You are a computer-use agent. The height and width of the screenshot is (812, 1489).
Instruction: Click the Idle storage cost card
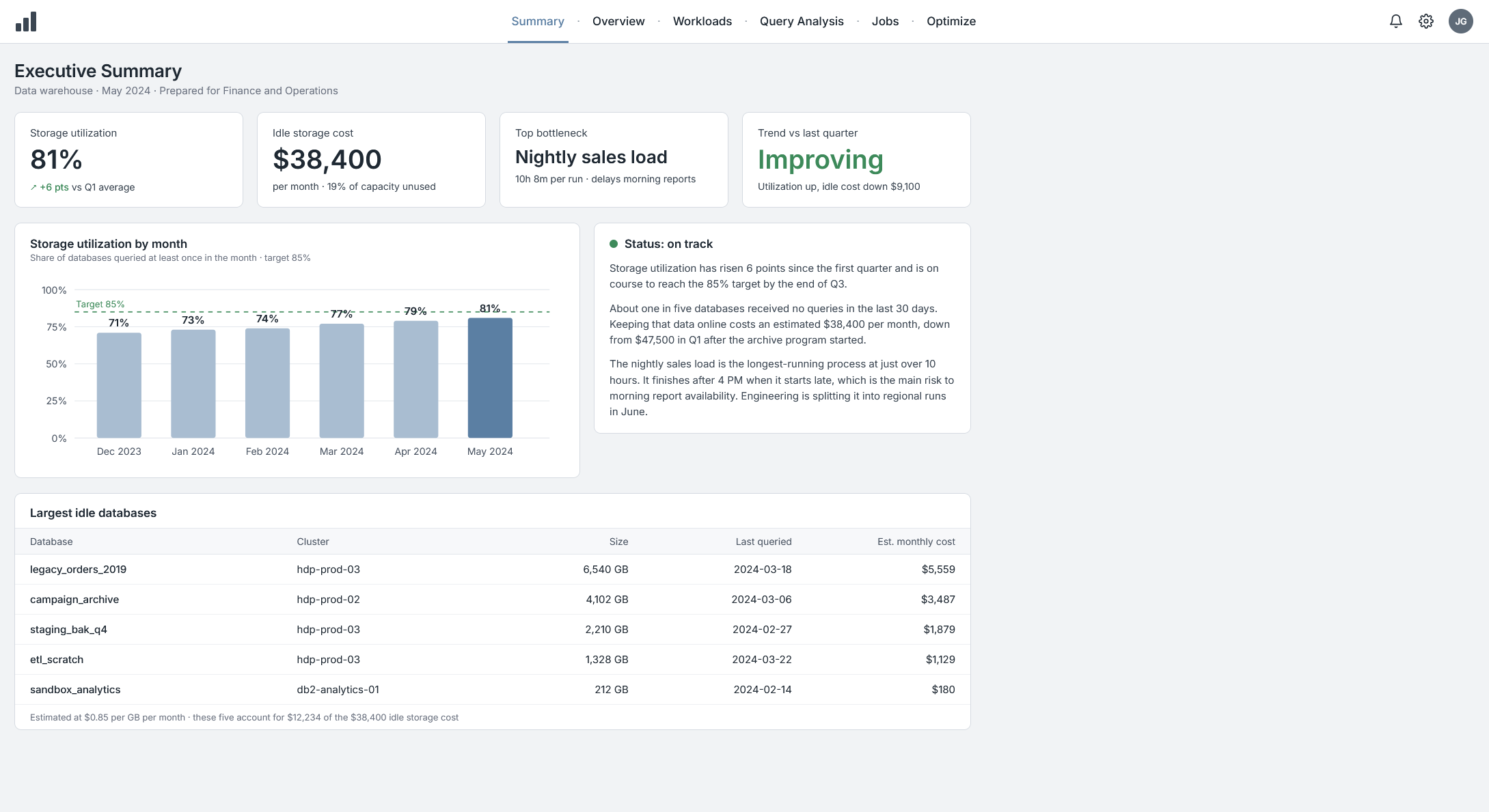[371, 160]
